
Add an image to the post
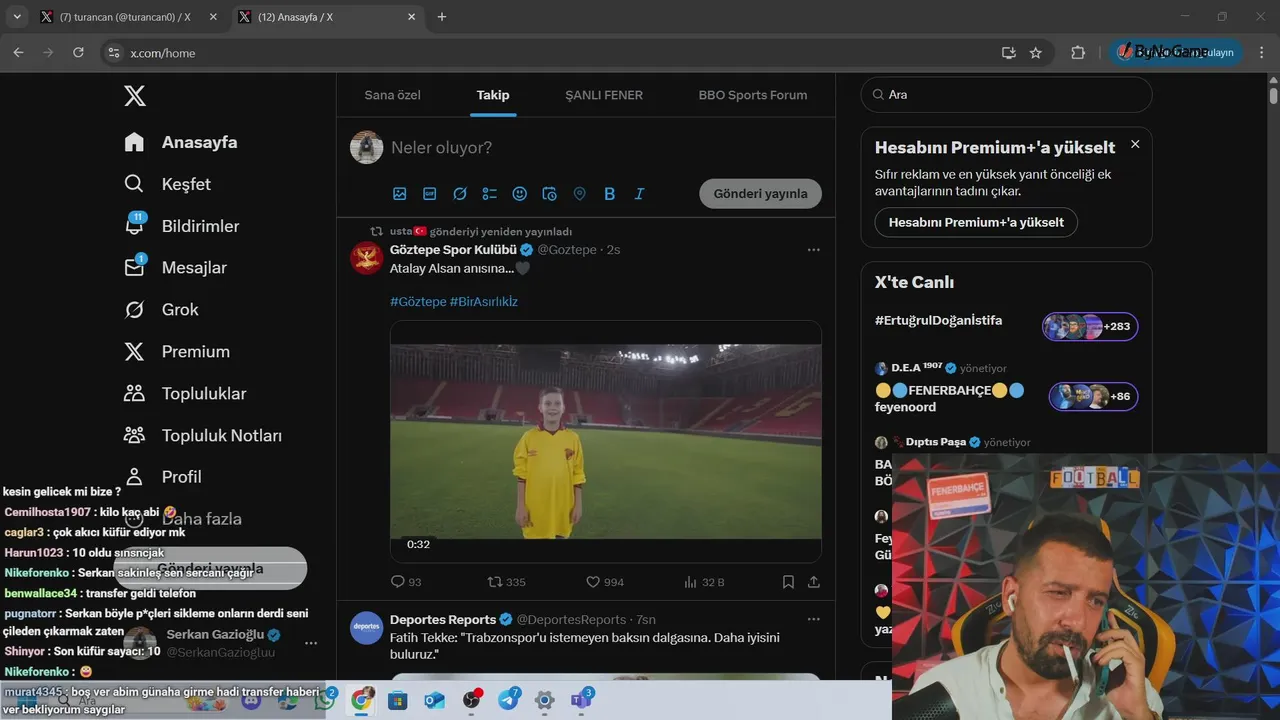point(400,194)
